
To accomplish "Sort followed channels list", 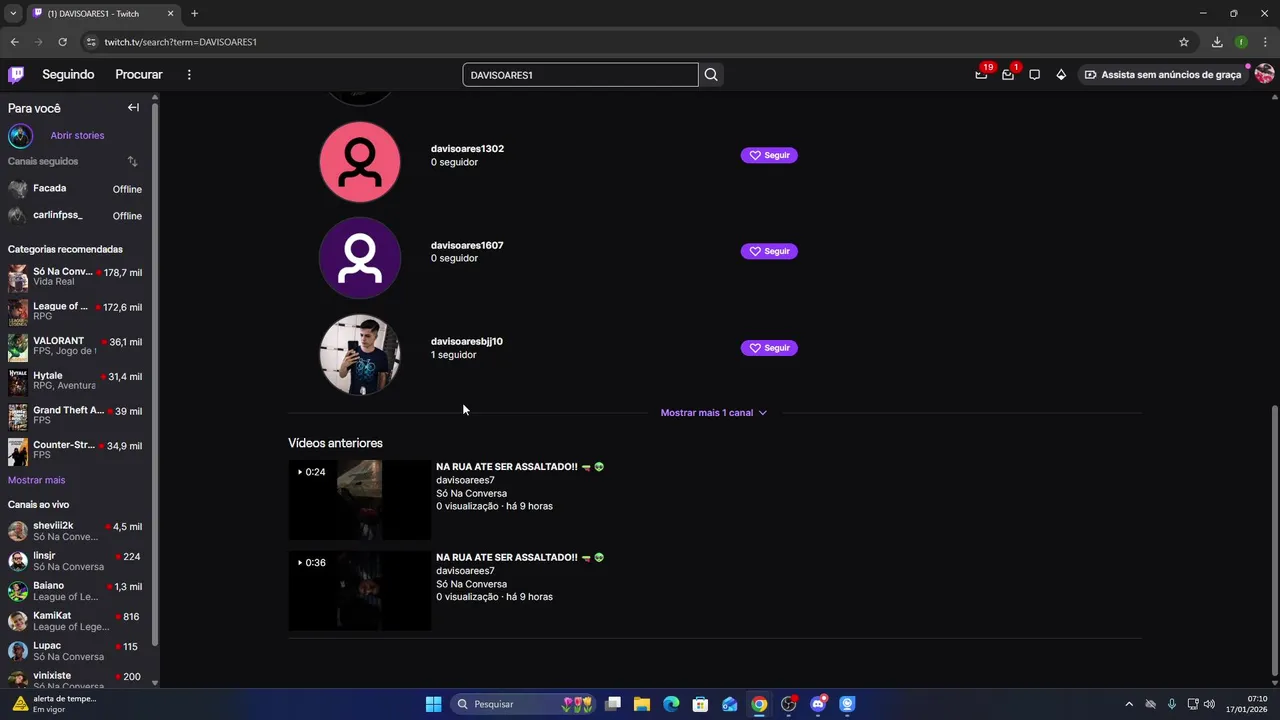I will 132,161.
